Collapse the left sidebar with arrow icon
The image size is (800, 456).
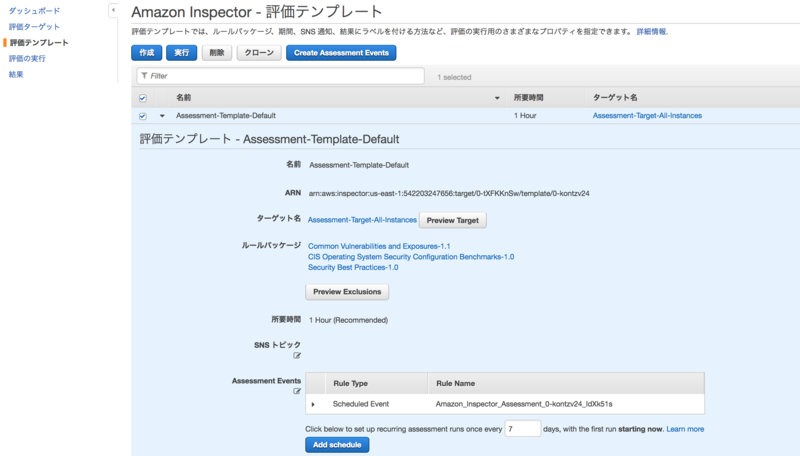(113, 10)
